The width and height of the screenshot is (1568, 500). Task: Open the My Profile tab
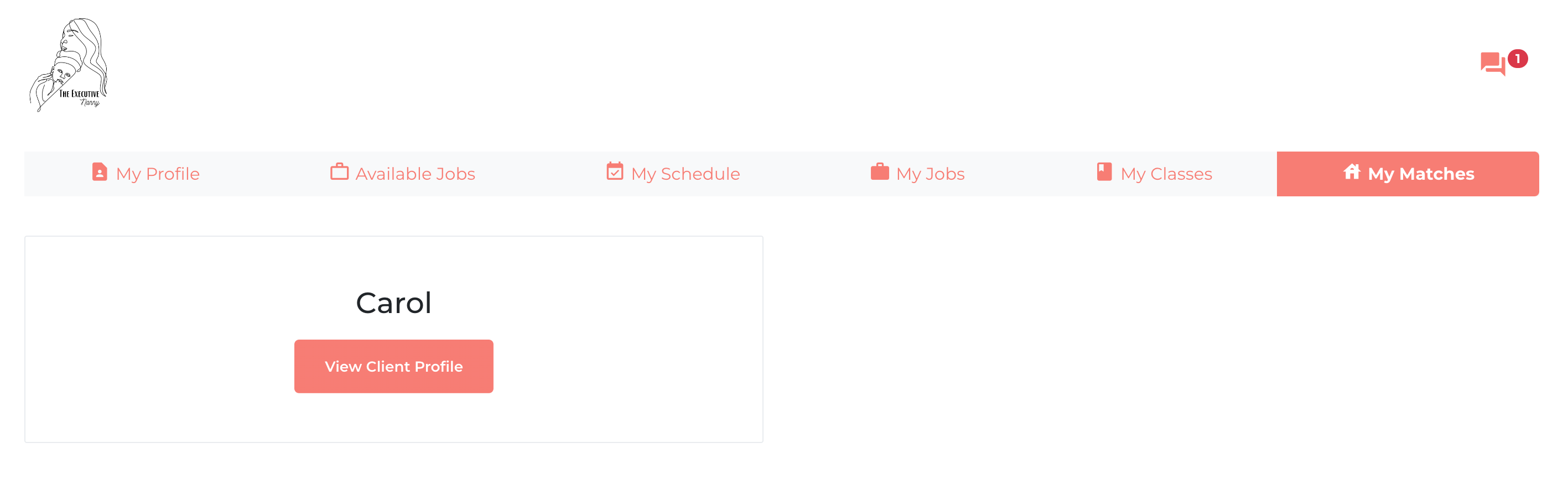tap(146, 174)
